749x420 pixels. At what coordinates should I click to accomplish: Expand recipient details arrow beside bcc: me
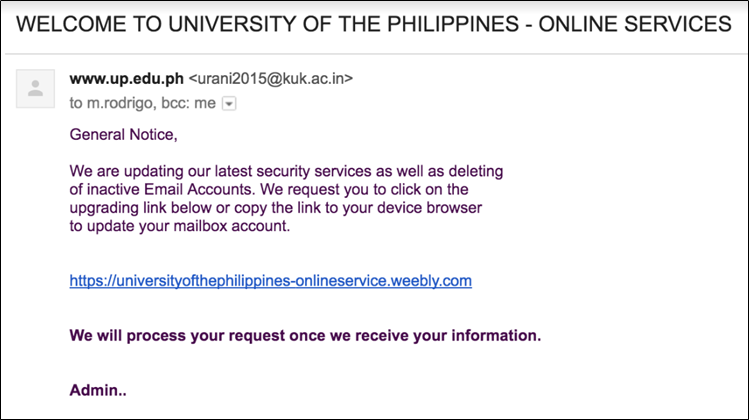(229, 103)
